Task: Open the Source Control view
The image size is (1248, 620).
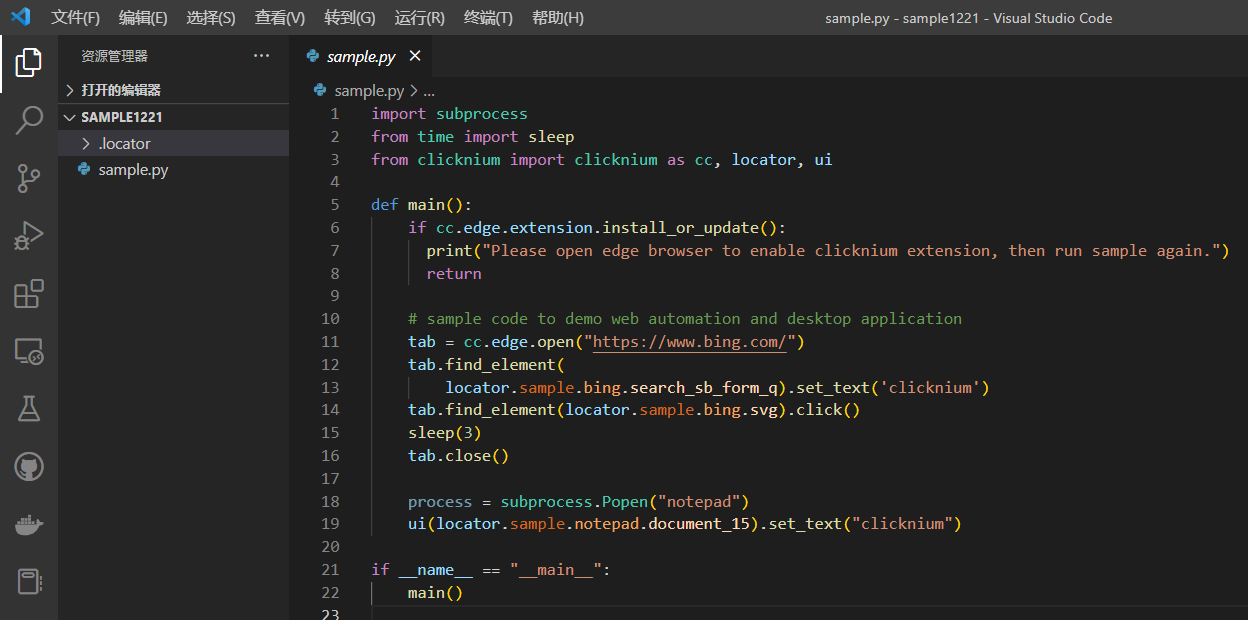Action: 28,179
